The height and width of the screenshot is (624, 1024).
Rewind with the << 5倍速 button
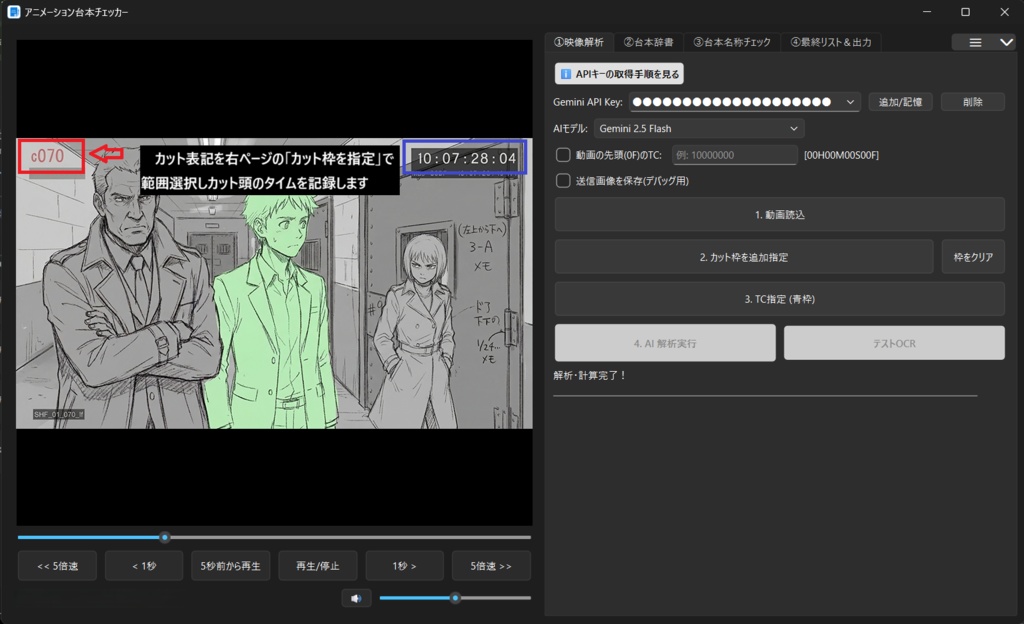pyautogui.click(x=57, y=566)
